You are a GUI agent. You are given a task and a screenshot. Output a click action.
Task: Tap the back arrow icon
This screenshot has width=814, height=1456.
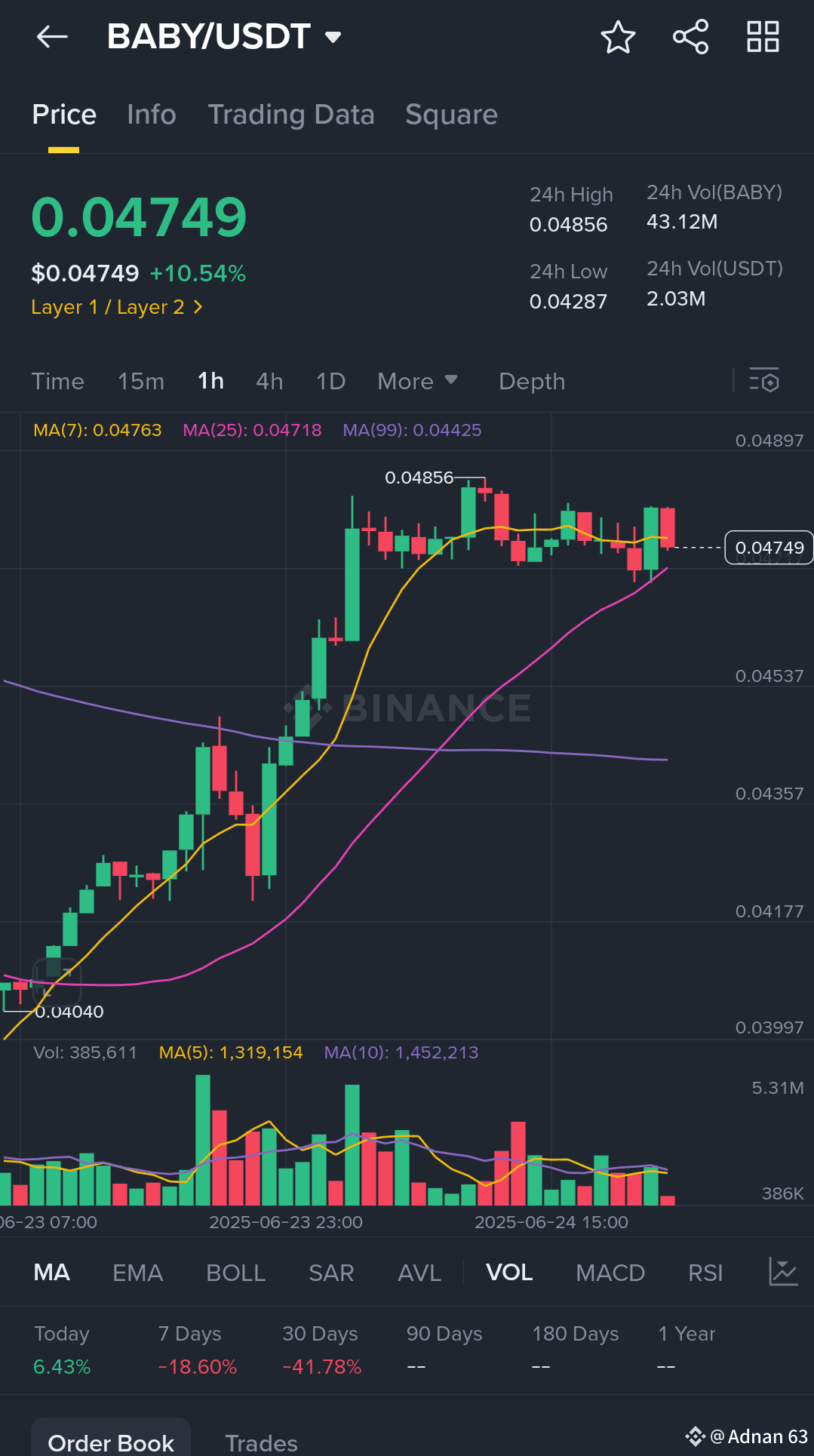tap(52, 36)
